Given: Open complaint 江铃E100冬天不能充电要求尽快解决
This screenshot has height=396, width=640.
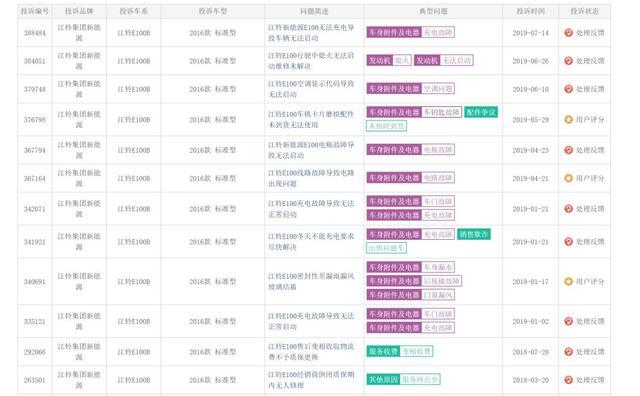Looking at the screenshot, I should [x=311, y=242].
